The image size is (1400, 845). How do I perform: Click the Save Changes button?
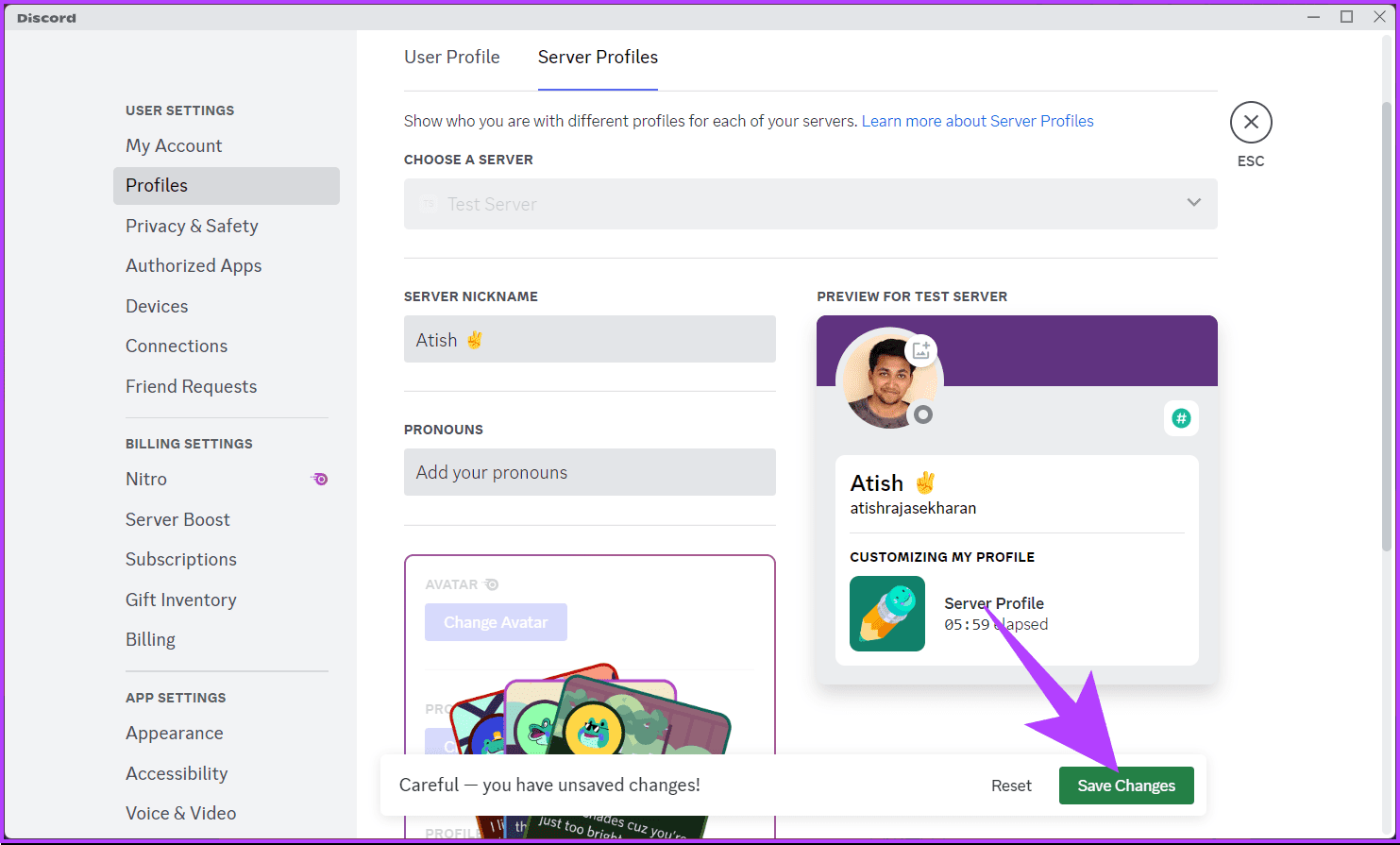coord(1126,786)
